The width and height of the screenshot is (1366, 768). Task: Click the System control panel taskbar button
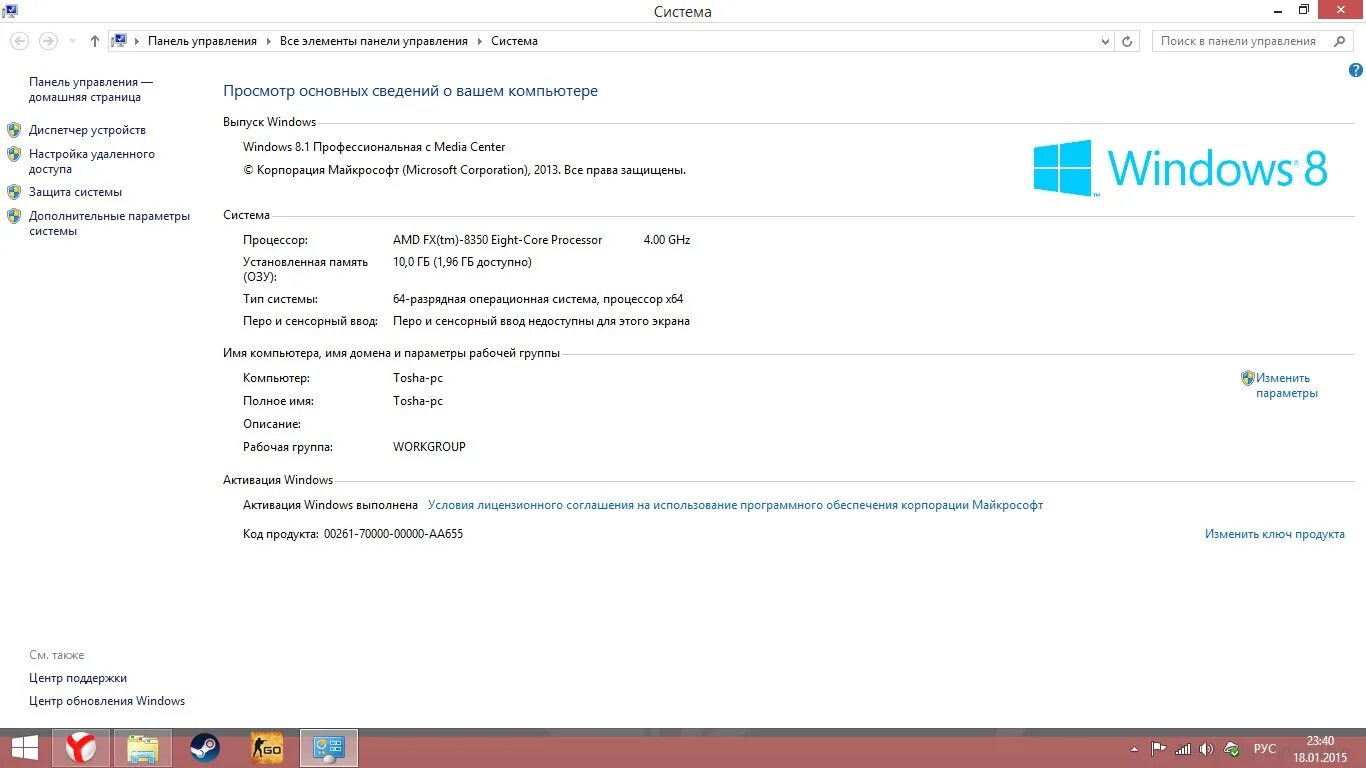click(x=329, y=748)
